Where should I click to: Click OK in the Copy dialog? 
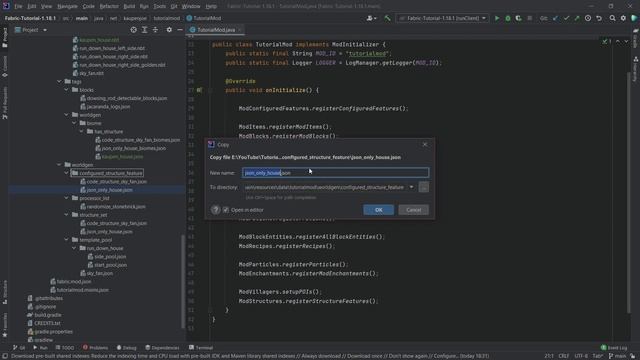[378, 210]
